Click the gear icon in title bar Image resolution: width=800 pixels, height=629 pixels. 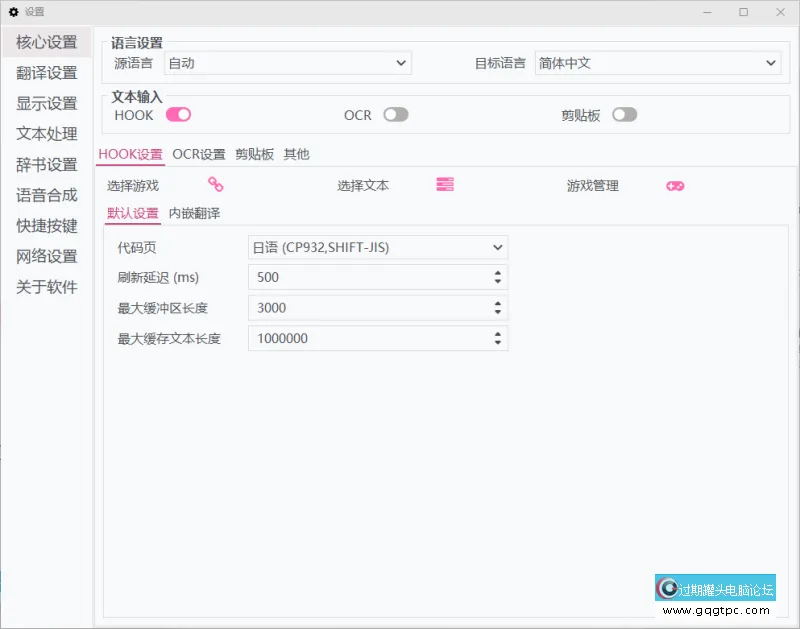(x=14, y=12)
